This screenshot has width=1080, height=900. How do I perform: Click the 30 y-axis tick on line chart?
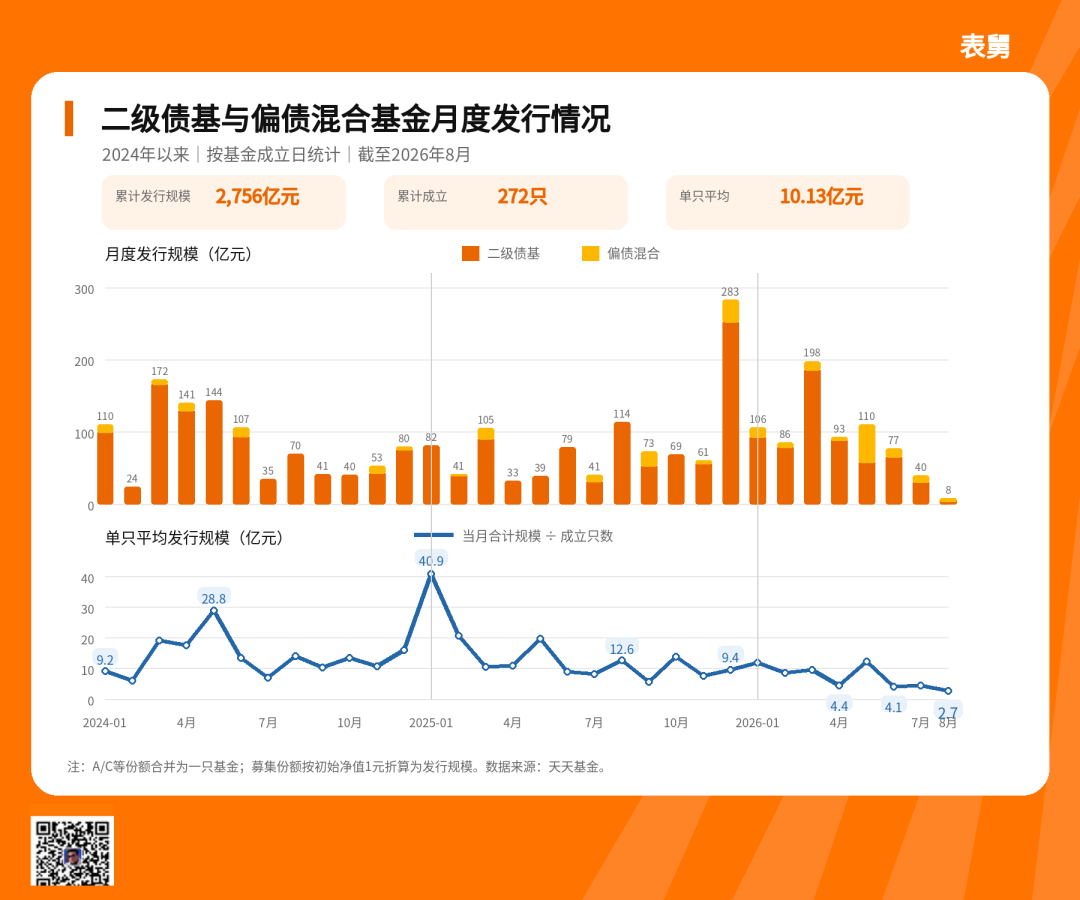click(x=87, y=609)
